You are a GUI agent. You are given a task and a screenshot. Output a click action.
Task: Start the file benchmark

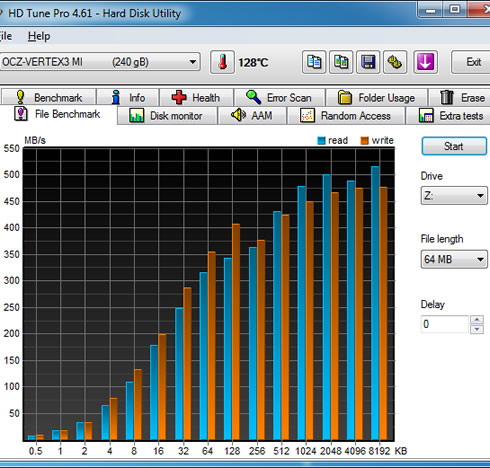[x=454, y=146]
